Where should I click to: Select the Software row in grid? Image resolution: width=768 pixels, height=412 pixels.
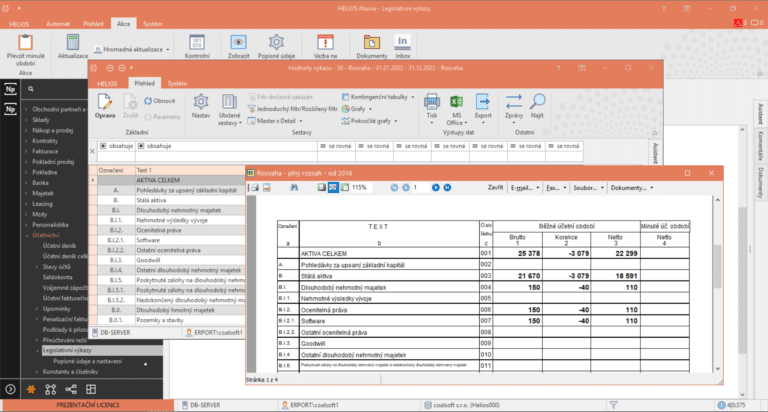coord(171,240)
